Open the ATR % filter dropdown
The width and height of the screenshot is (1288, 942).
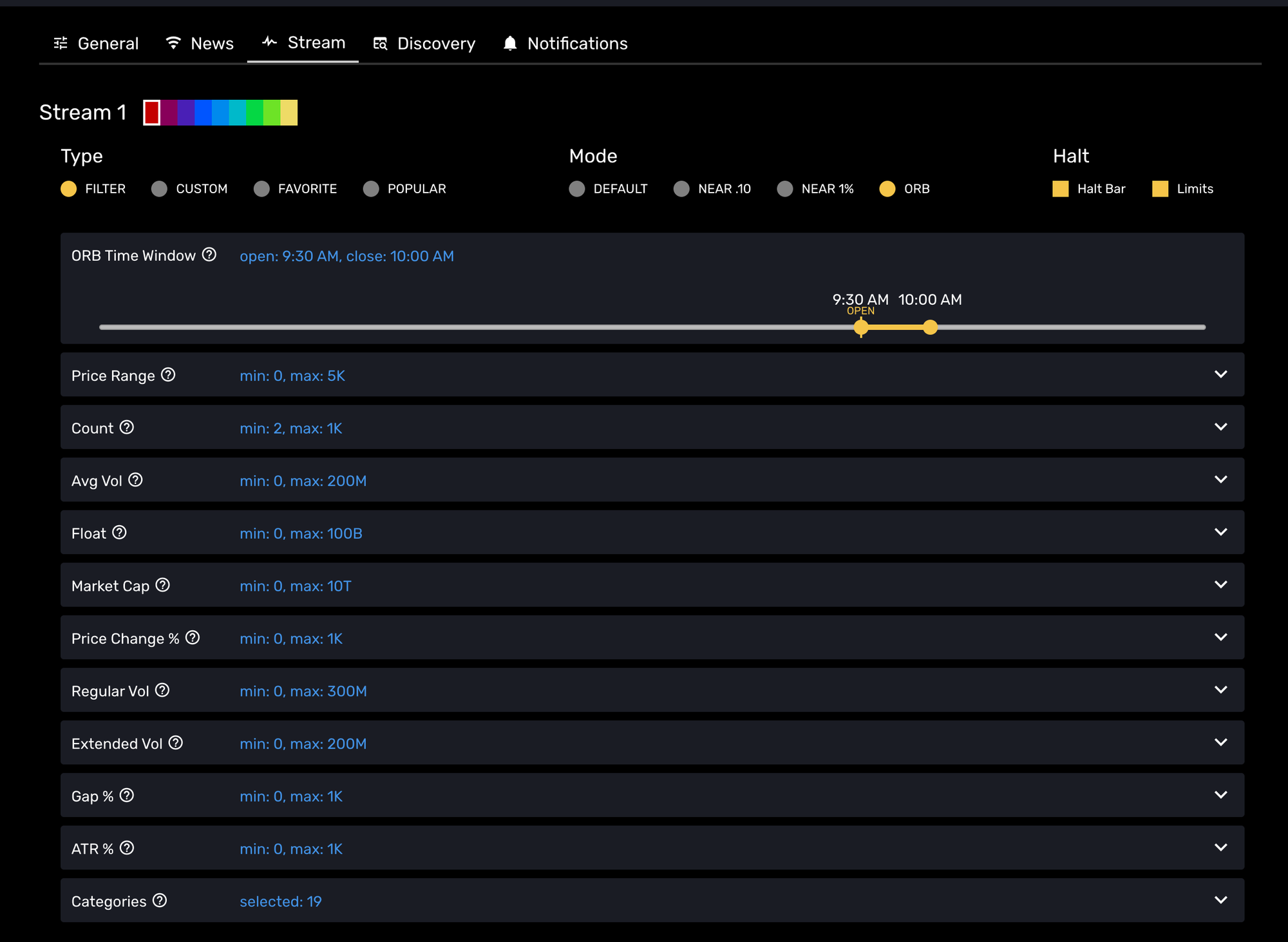1220,848
